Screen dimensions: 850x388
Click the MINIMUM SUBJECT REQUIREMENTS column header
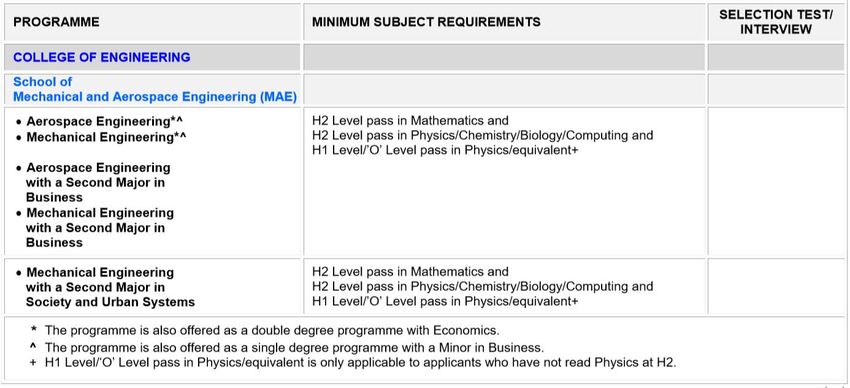(426, 22)
